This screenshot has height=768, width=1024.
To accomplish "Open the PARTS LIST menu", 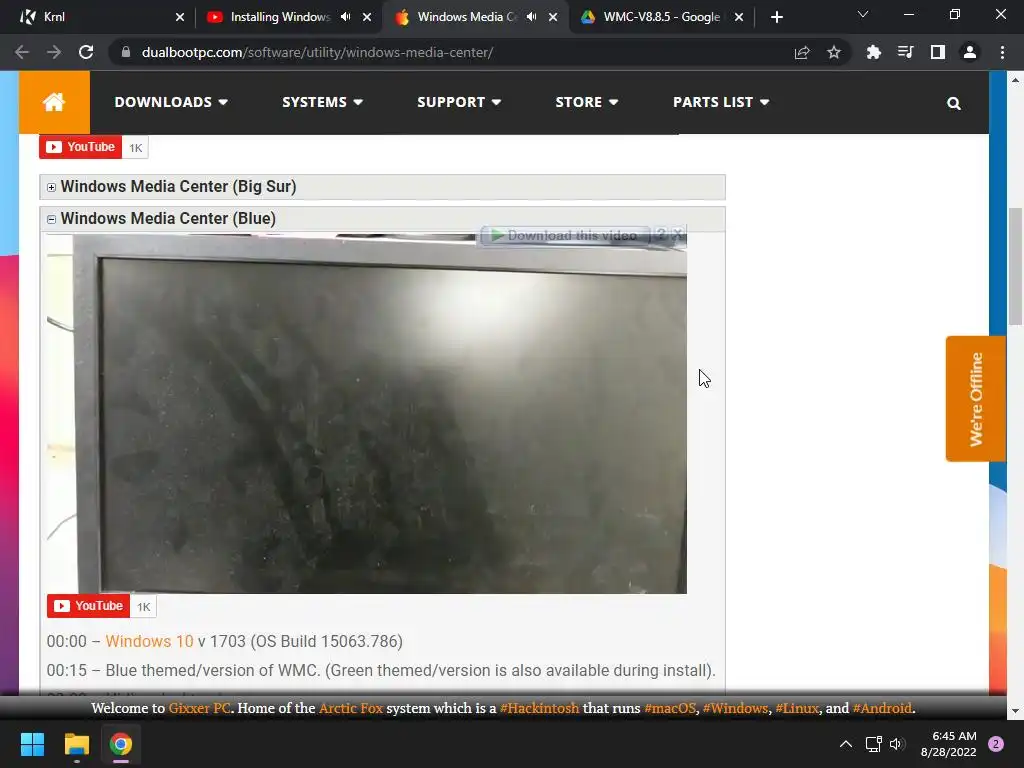I will (x=721, y=102).
